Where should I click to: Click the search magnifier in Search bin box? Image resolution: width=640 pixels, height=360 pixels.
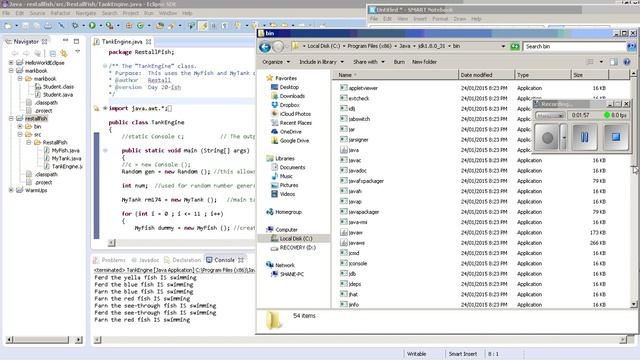pyautogui.click(x=631, y=47)
